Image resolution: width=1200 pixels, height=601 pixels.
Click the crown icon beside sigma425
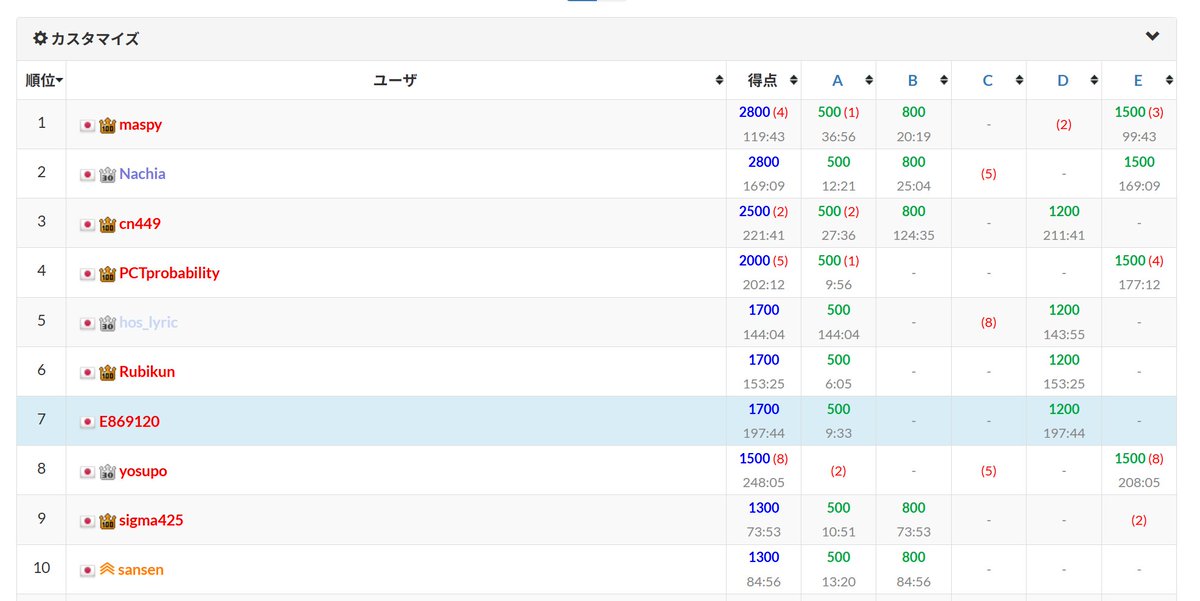click(105, 520)
